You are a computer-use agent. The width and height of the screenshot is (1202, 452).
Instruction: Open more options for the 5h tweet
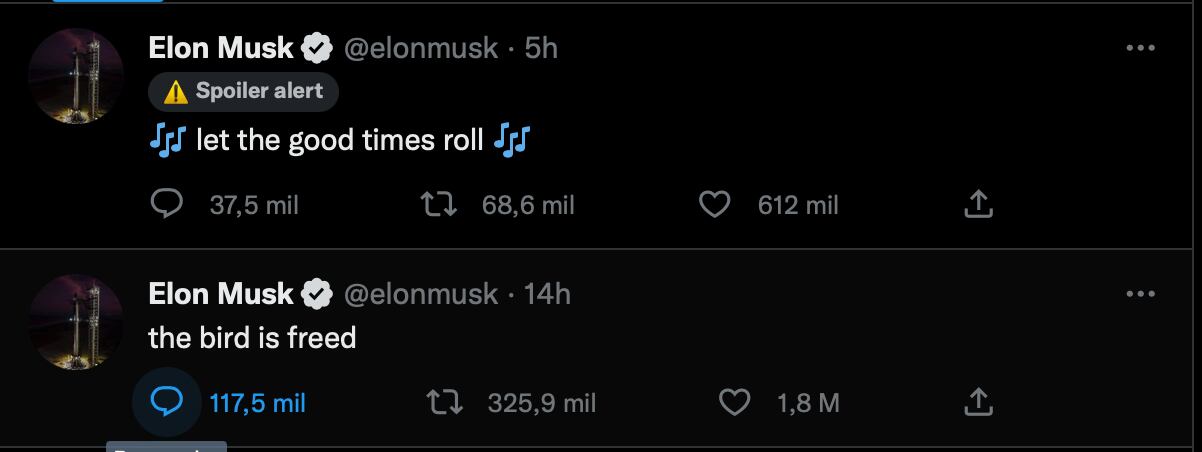[x=1140, y=49]
